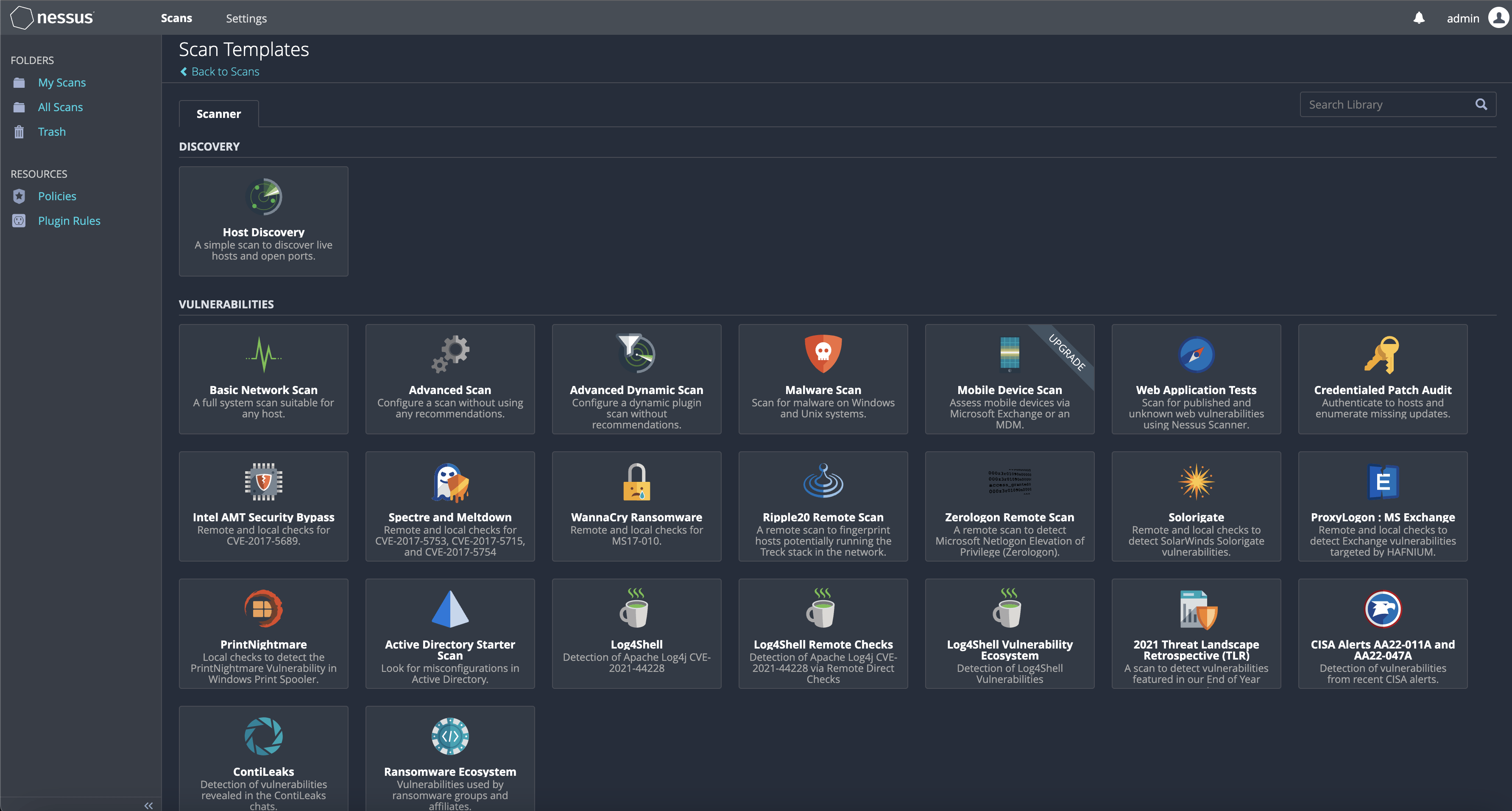Open the Settings top menu

click(x=246, y=18)
